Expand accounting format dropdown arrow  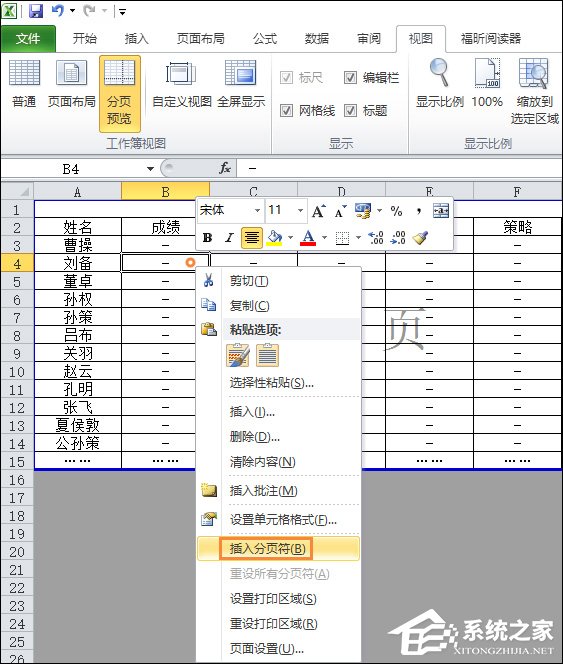(x=380, y=210)
